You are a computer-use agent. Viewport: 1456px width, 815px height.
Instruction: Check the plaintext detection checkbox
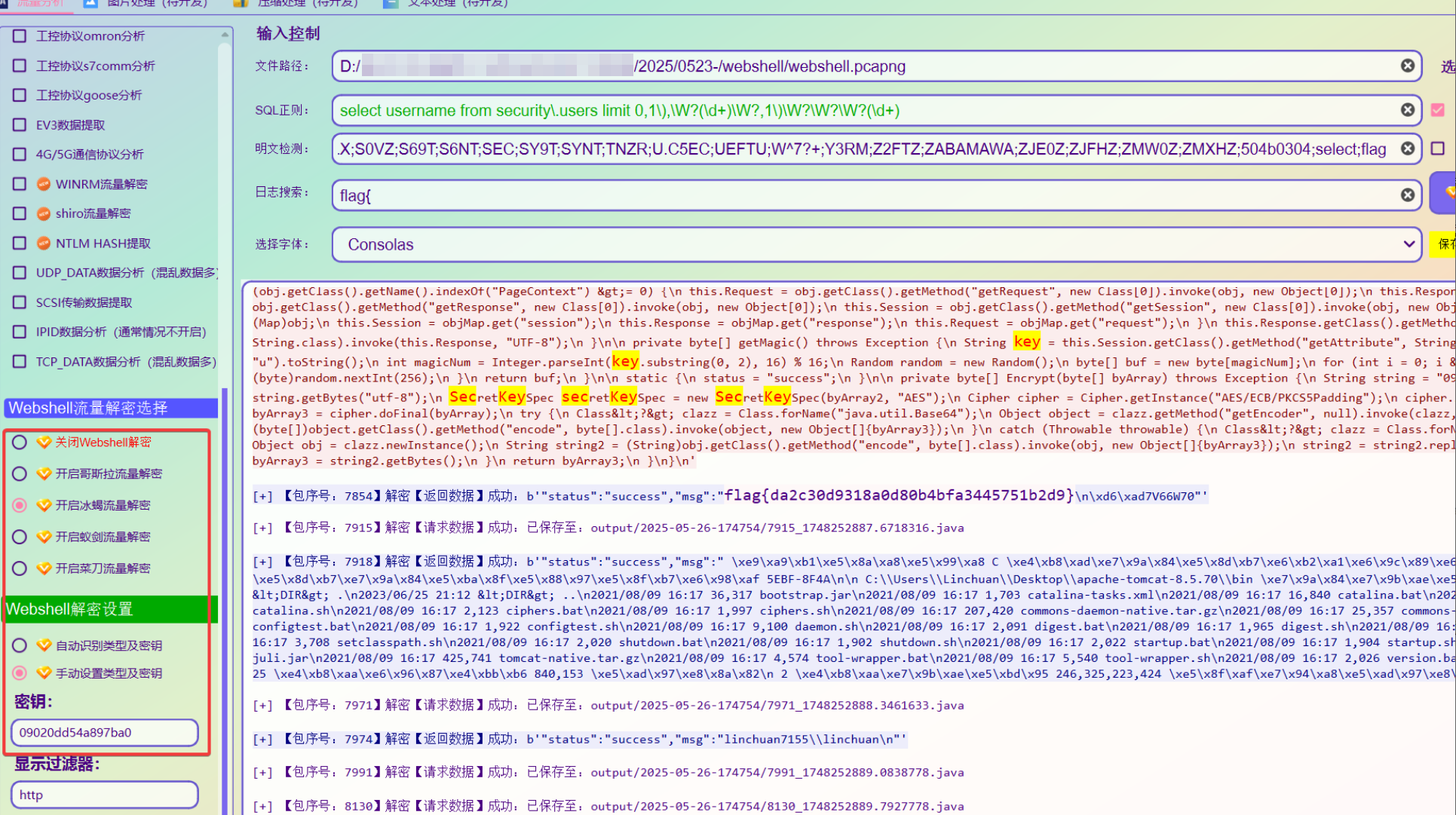coord(1438,149)
